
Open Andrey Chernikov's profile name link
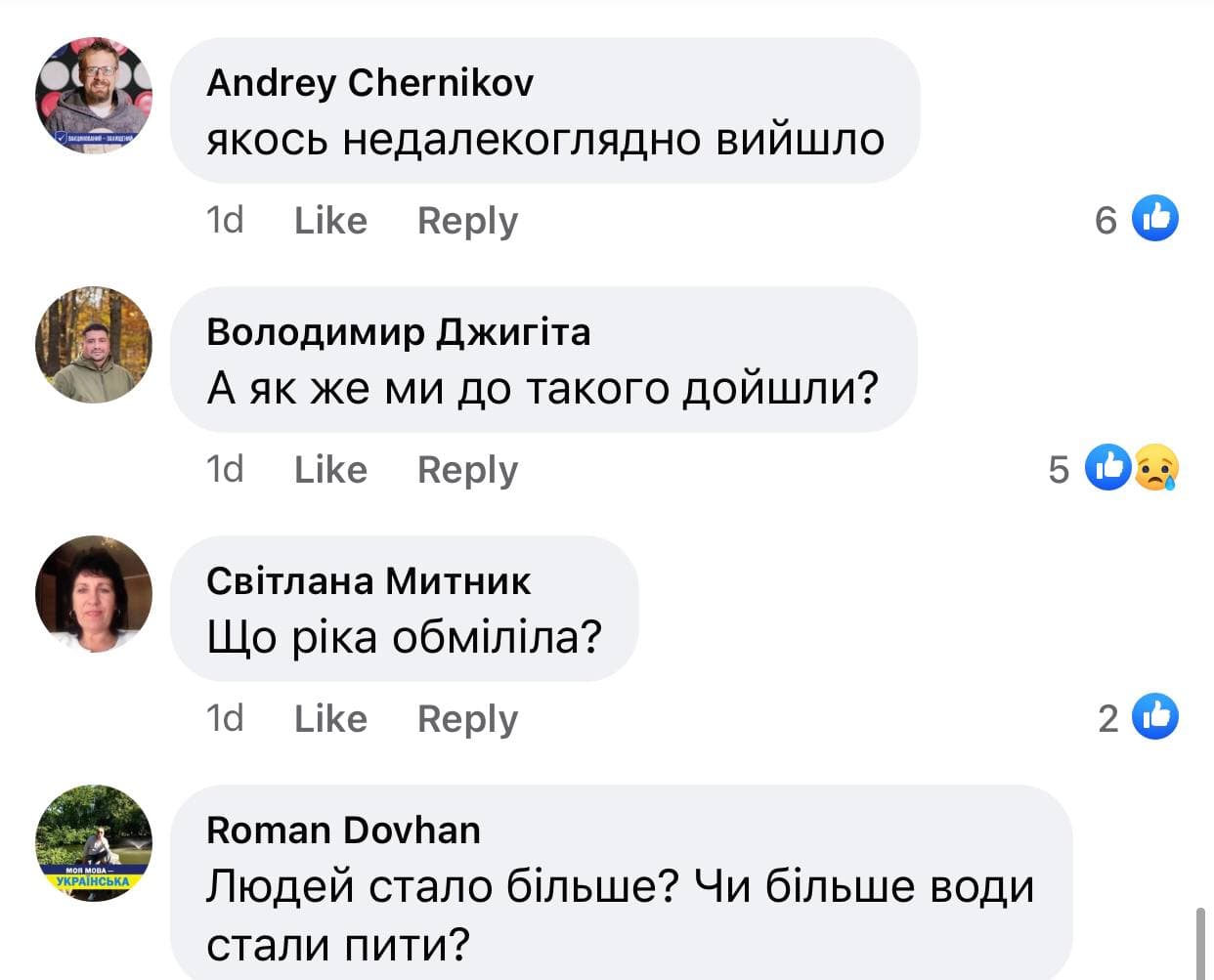(x=369, y=82)
